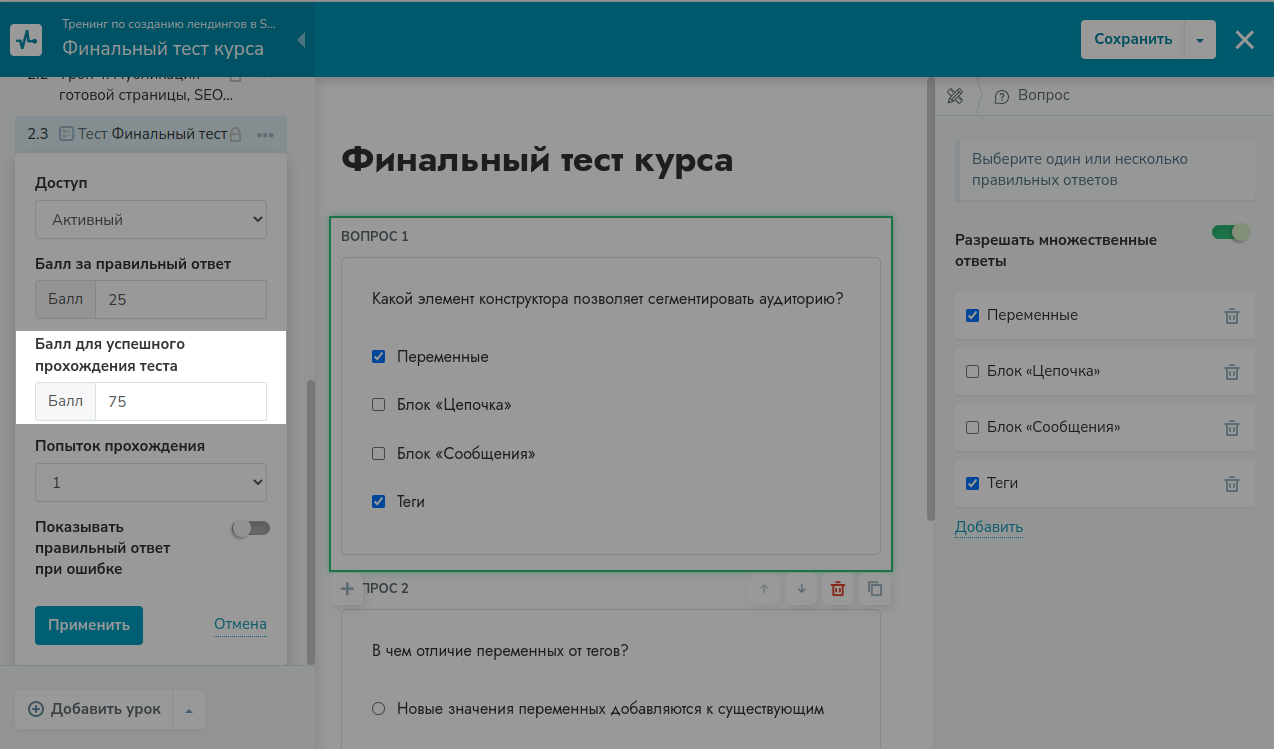
Task: Click the Финальный тест курса page heading
Action: point(537,159)
